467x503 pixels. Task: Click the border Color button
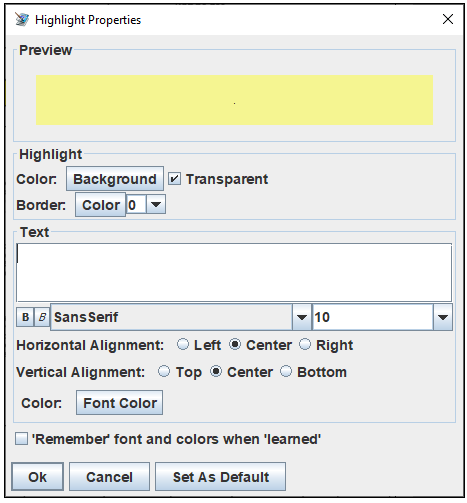101,205
